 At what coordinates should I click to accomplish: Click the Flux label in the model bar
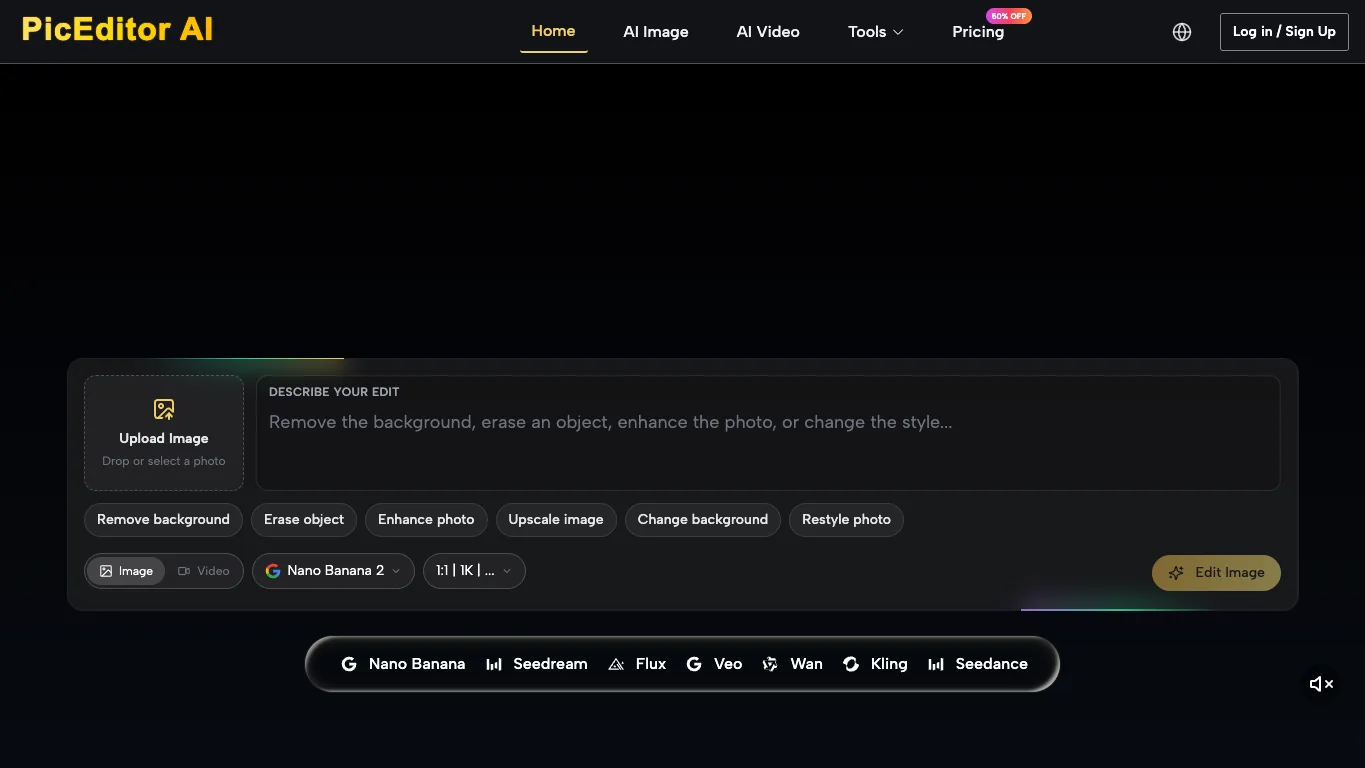[x=651, y=664]
